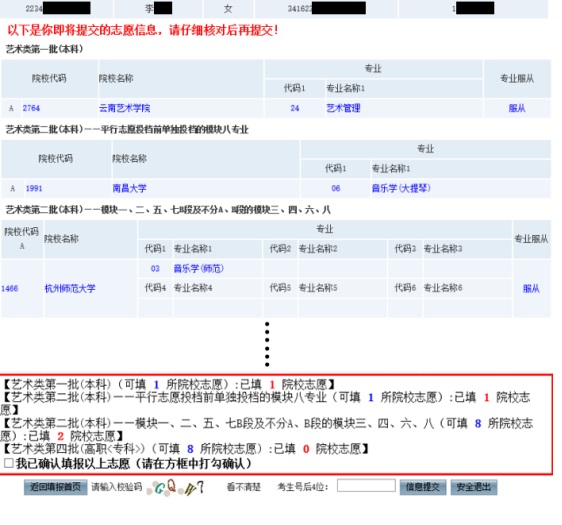Click school code 1991
Image resolution: width=562 pixels, height=525 pixels.
pyautogui.click(x=34, y=188)
